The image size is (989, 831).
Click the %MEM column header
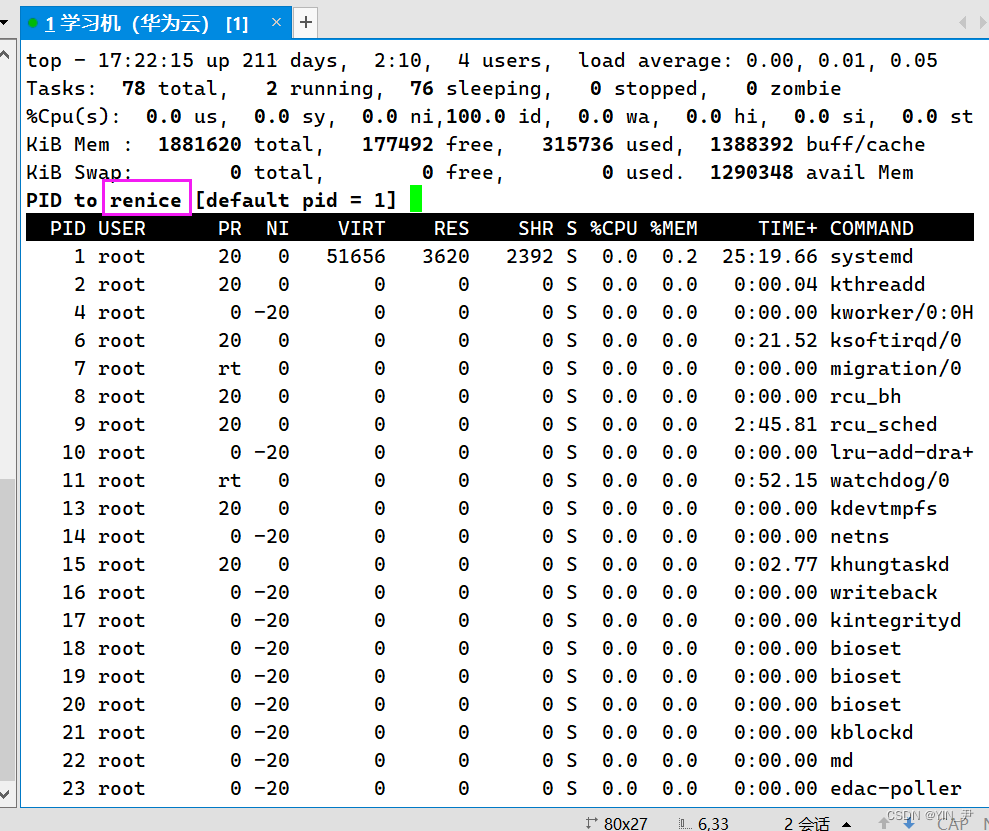674,228
